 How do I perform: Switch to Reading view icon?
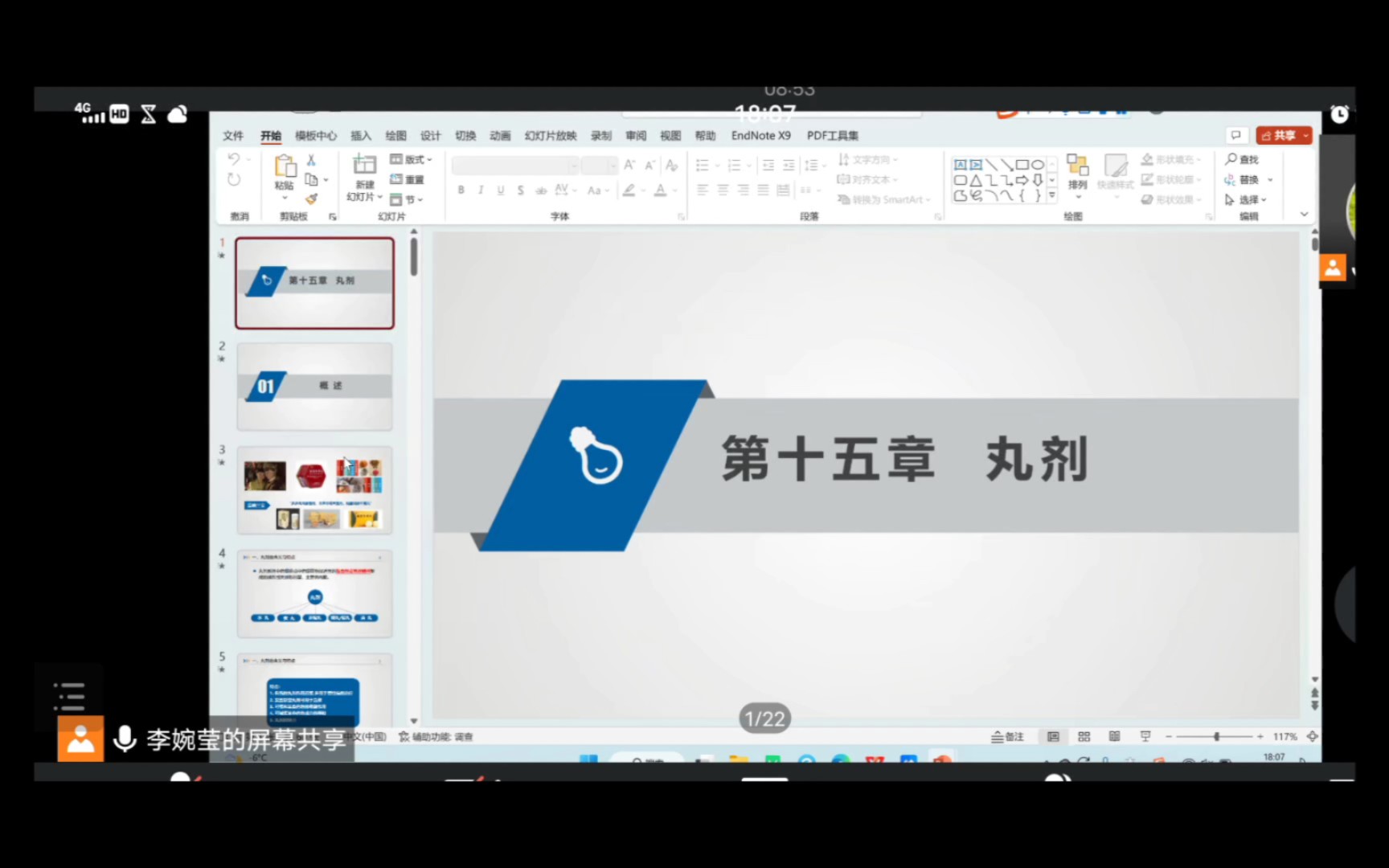click(1114, 736)
